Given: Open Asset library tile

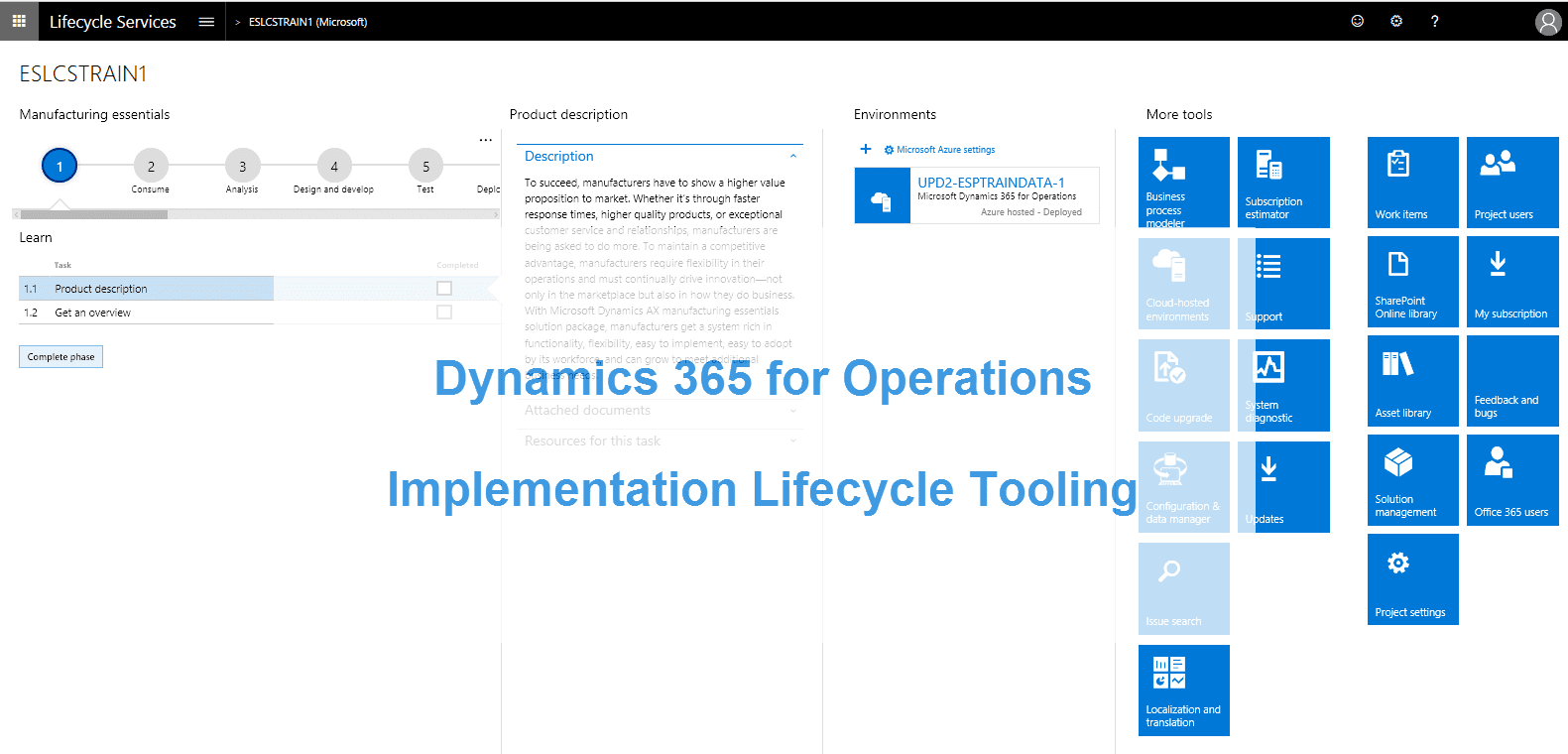Looking at the screenshot, I should (1413, 381).
